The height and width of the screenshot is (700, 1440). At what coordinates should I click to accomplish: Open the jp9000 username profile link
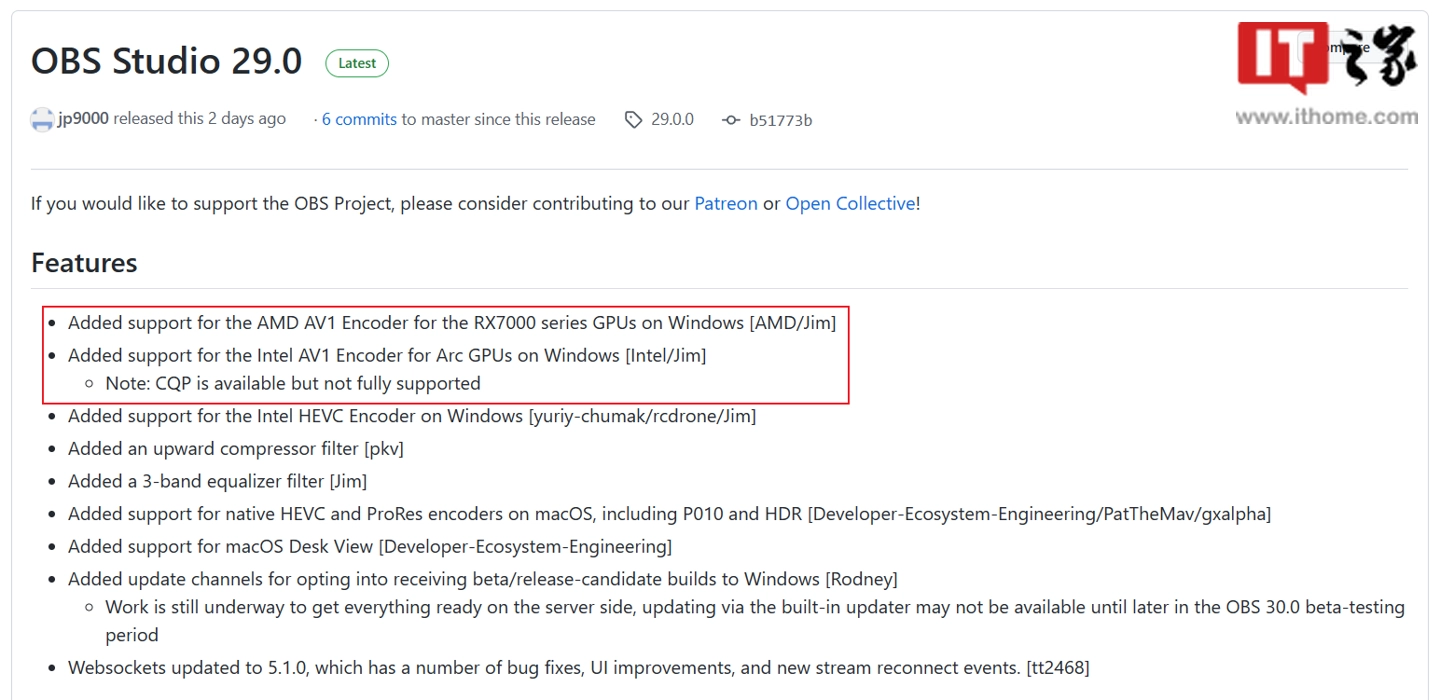83,119
